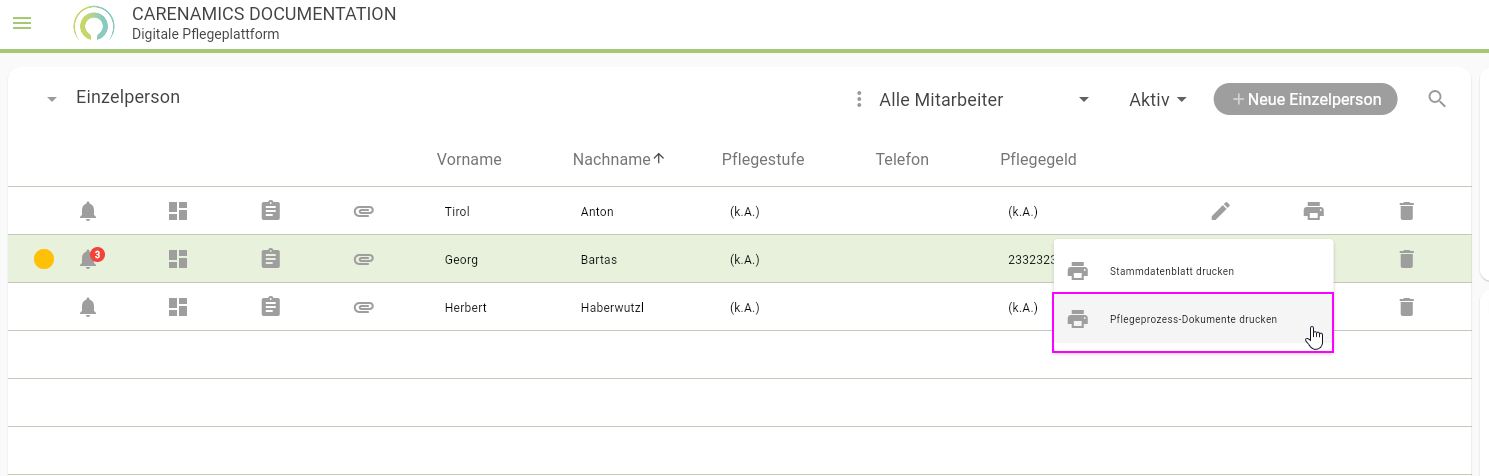Collapse the Einzelperson section arrow
The image size is (1489, 476).
52,99
